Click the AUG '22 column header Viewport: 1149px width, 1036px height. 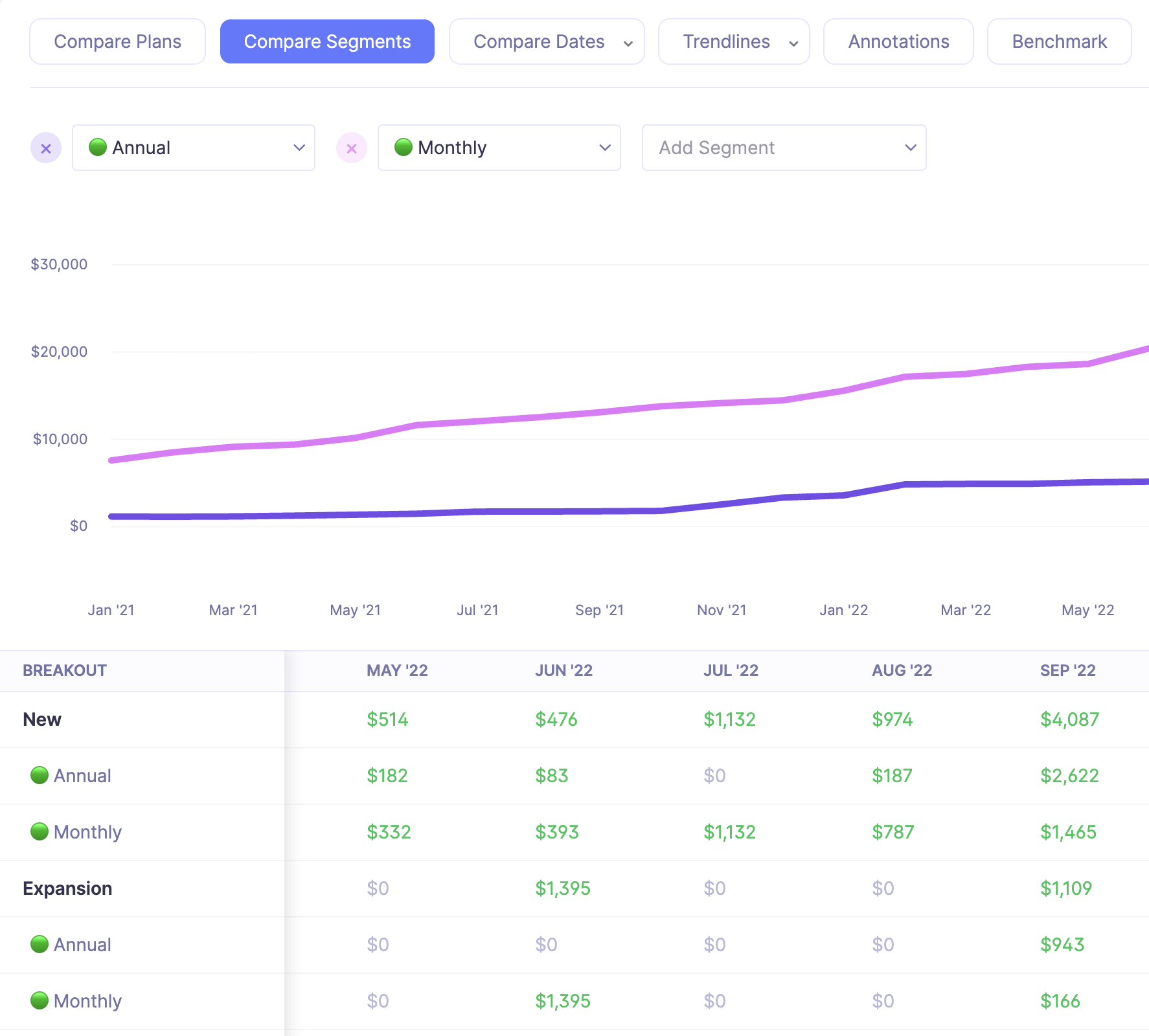(x=902, y=670)
